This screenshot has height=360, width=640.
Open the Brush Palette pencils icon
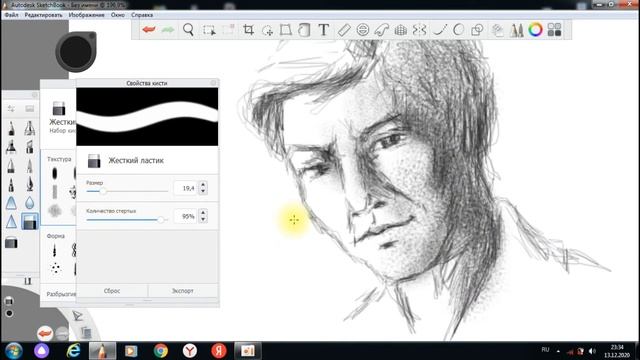point(516,30)
